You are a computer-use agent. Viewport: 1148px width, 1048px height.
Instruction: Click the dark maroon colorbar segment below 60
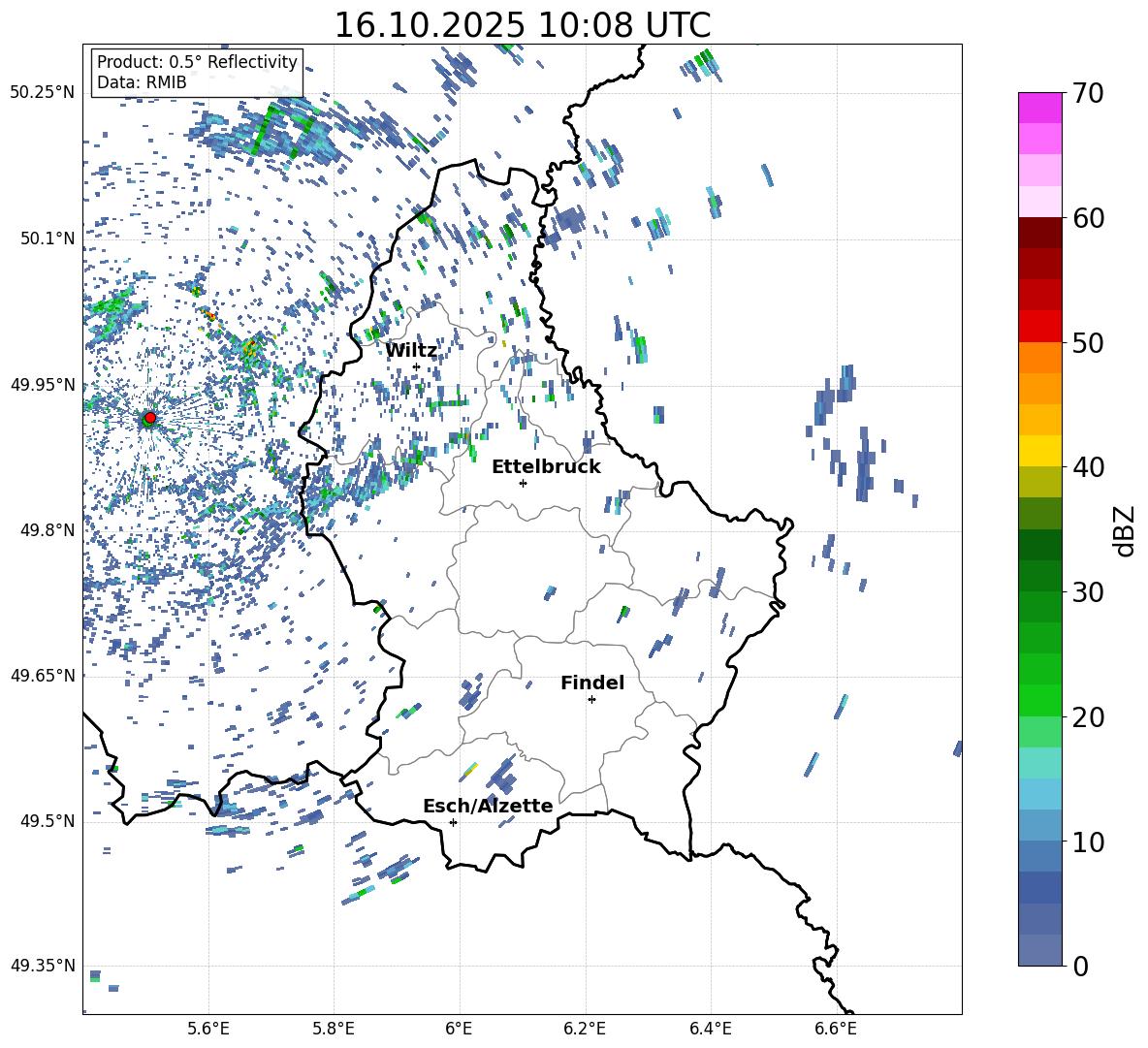coord(1040,233)
